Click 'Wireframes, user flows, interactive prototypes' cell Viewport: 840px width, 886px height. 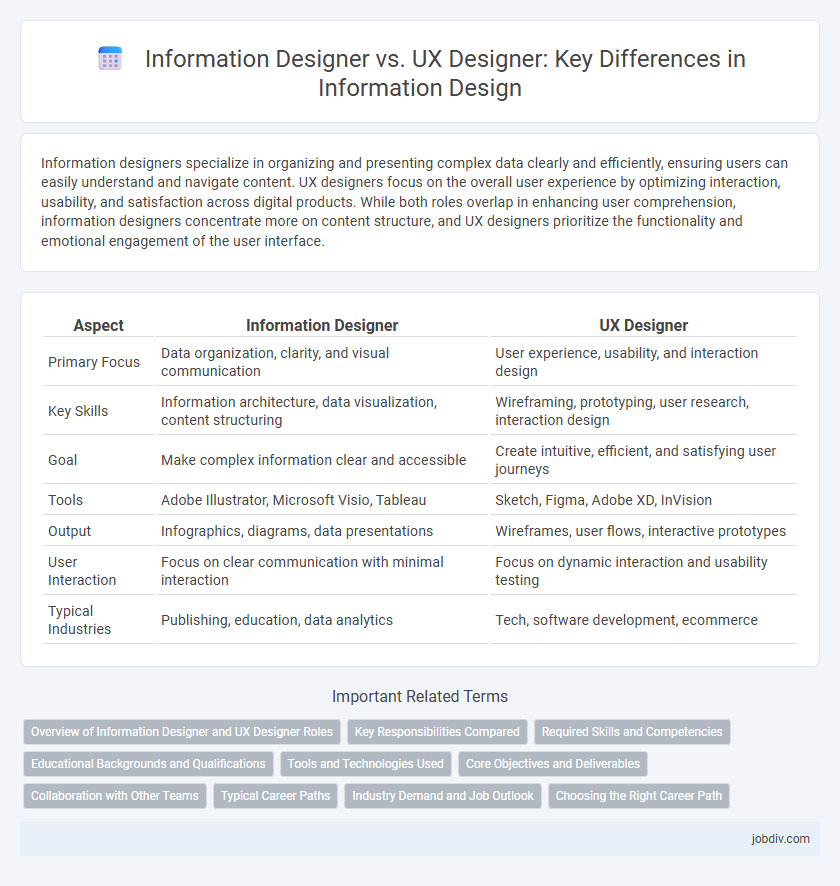coord(641,531)
